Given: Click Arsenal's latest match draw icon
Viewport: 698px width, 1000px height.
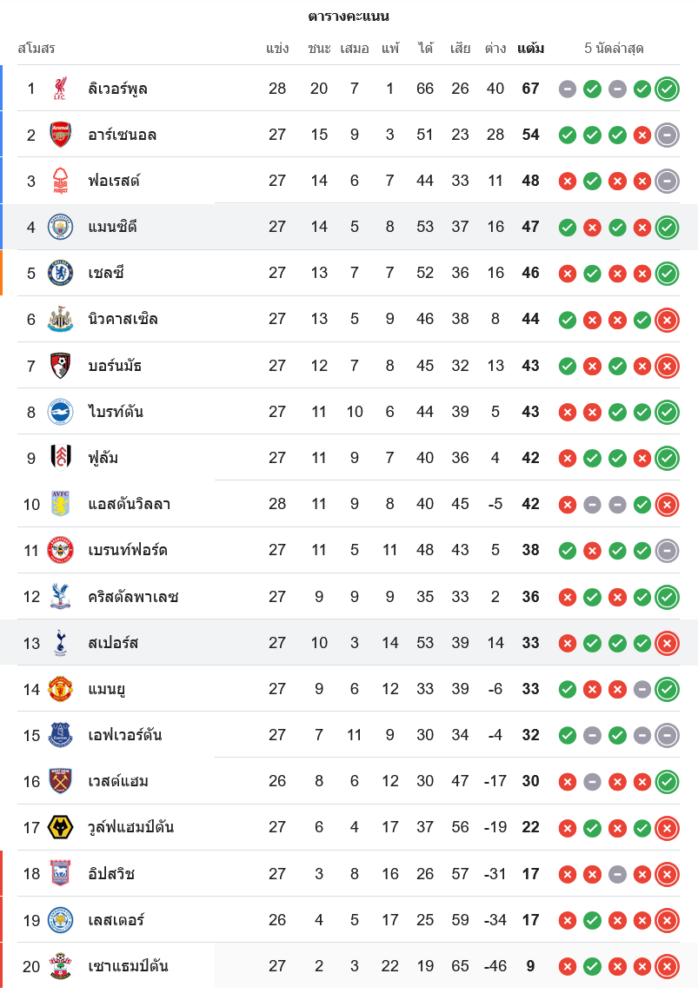Looking at the screenshot, I should point(667,135).
